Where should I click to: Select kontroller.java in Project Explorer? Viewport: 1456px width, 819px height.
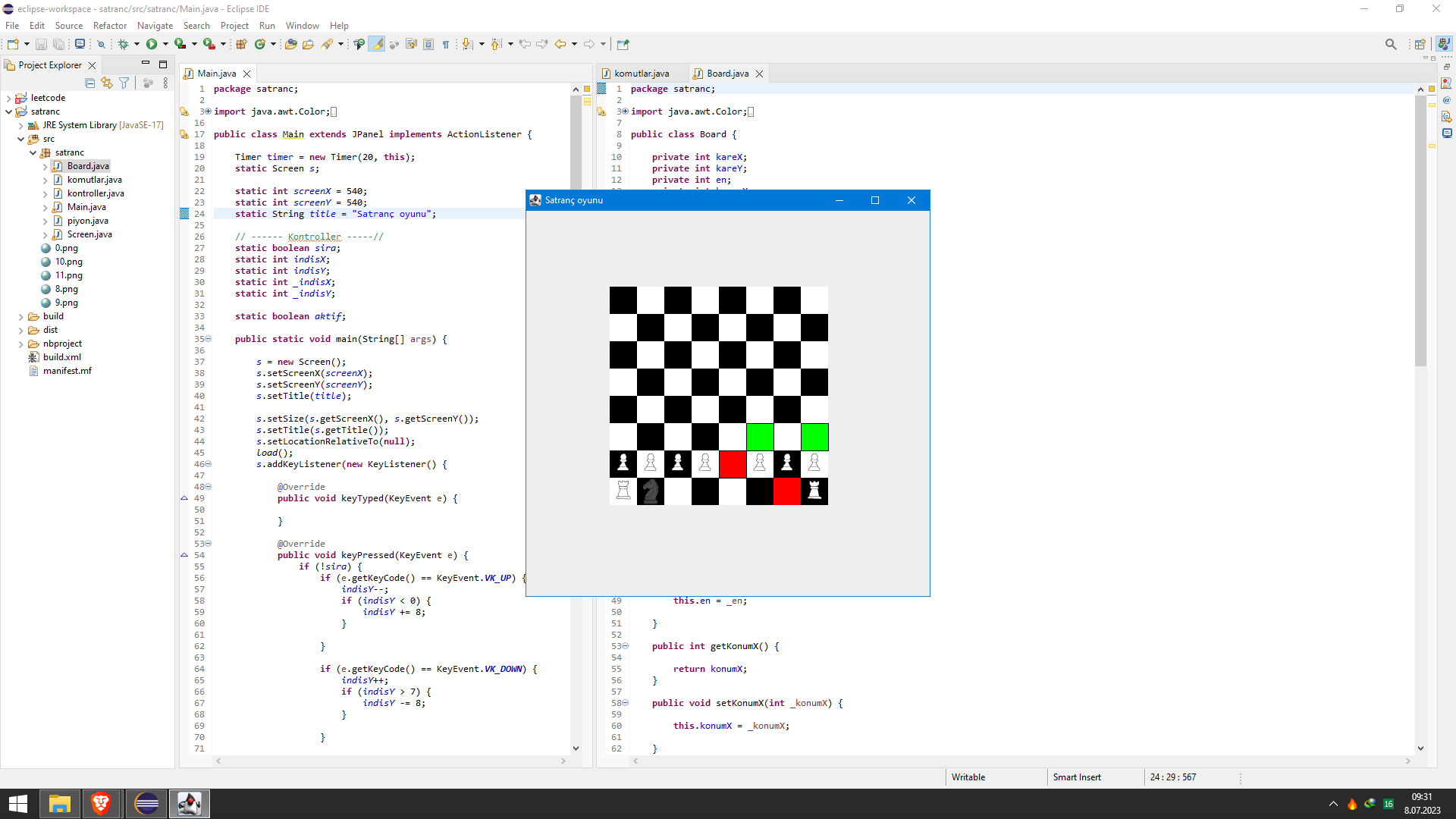click(x=96, y=193)
